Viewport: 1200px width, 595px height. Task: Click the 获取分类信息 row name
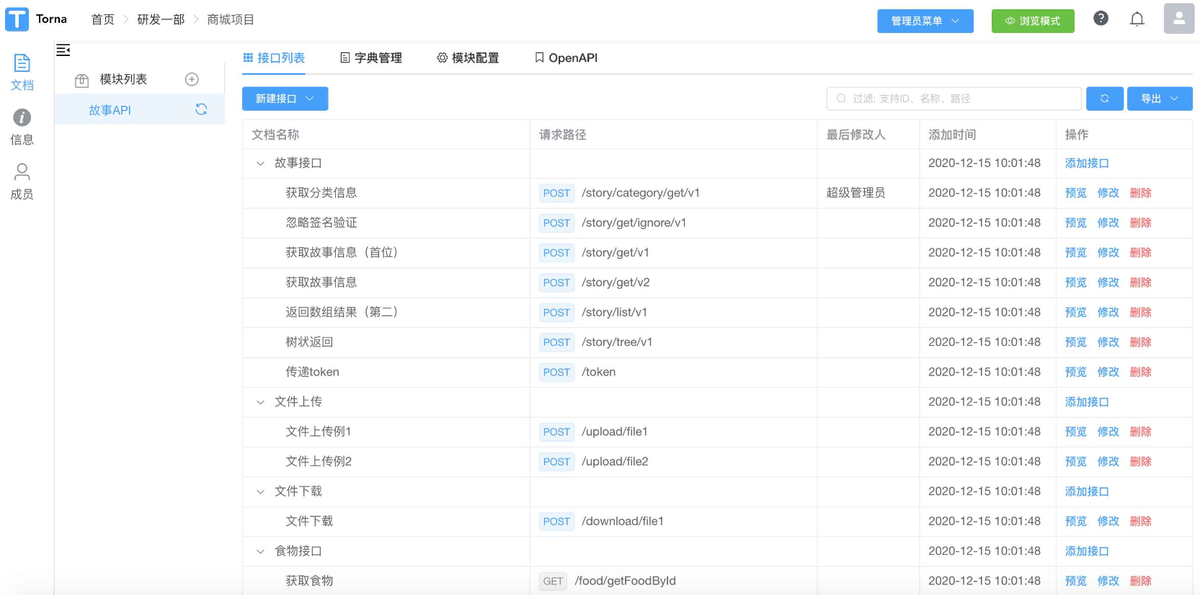point(321,193)
